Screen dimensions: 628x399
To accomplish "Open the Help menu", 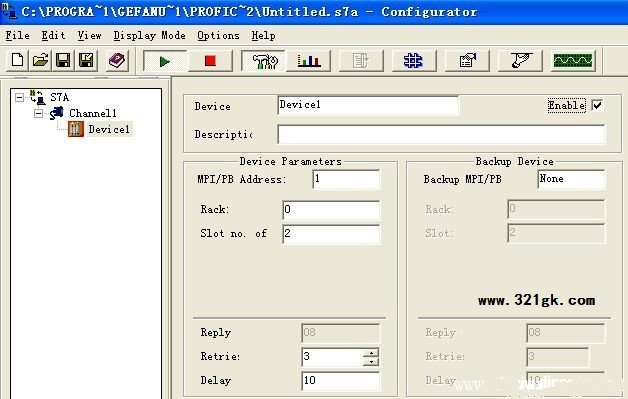I will pyautogui.click(x=263, y=36).
